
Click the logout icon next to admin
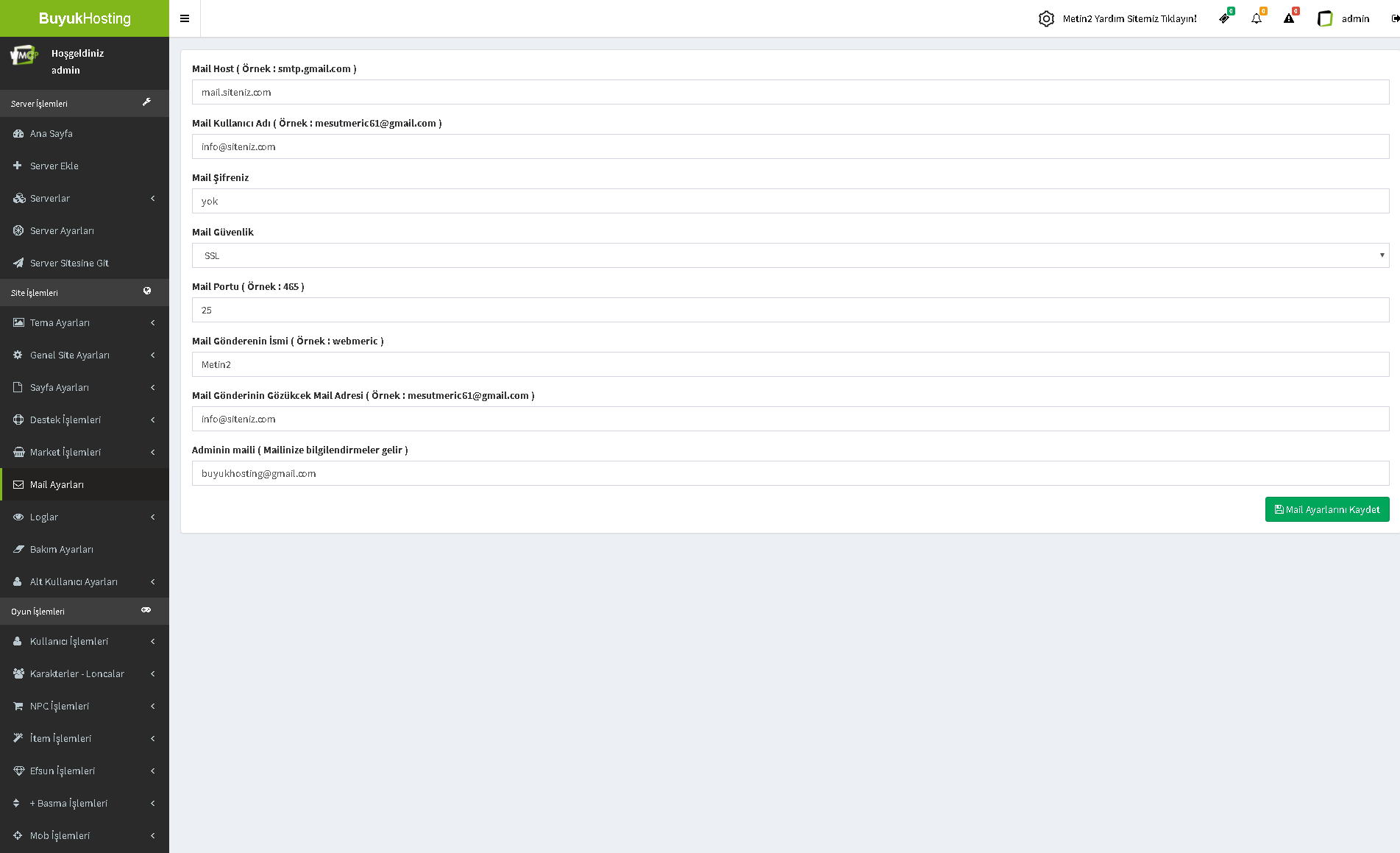[1395, 18]
